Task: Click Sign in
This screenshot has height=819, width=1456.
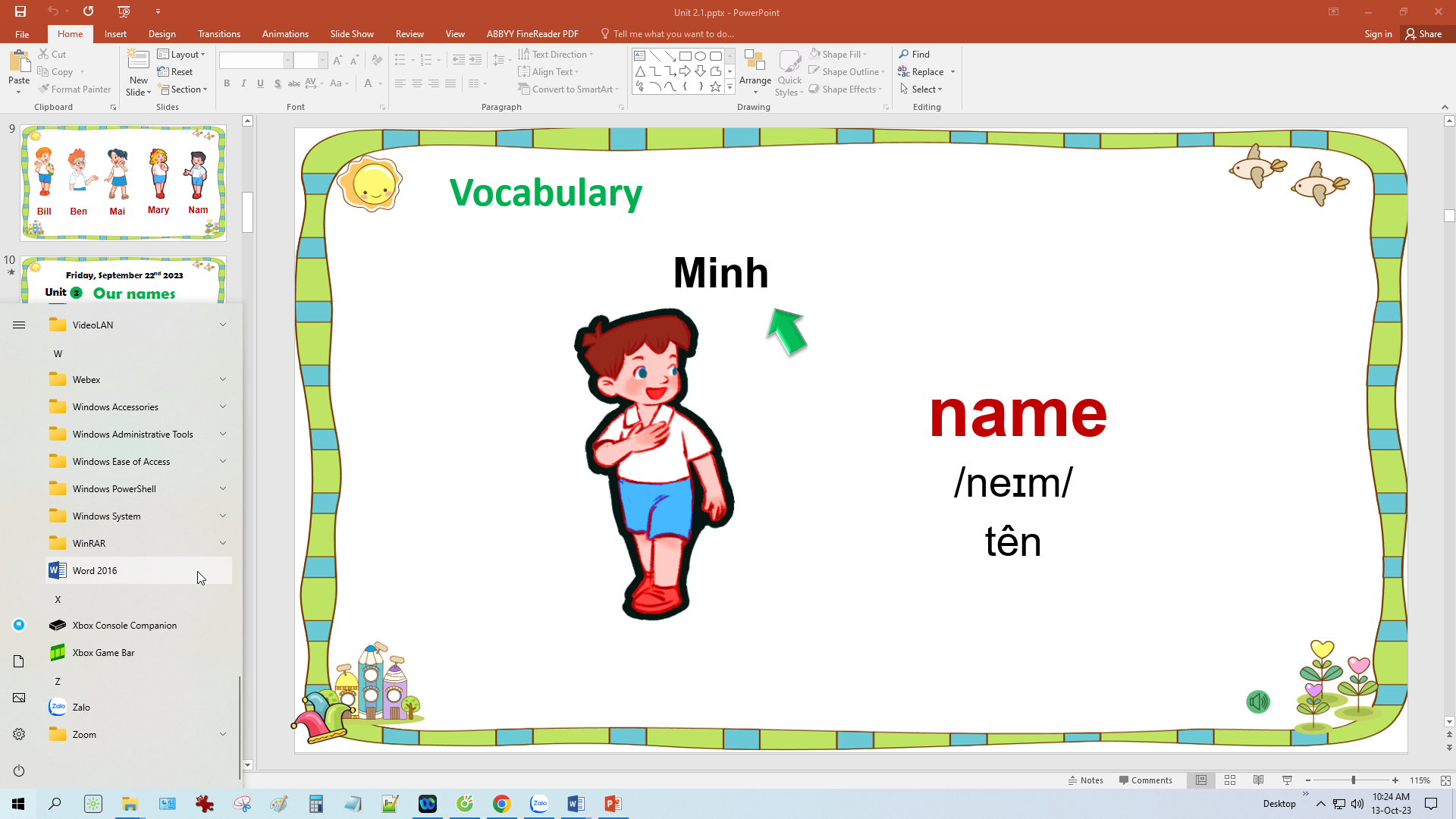Action: tap(1378, 34)
